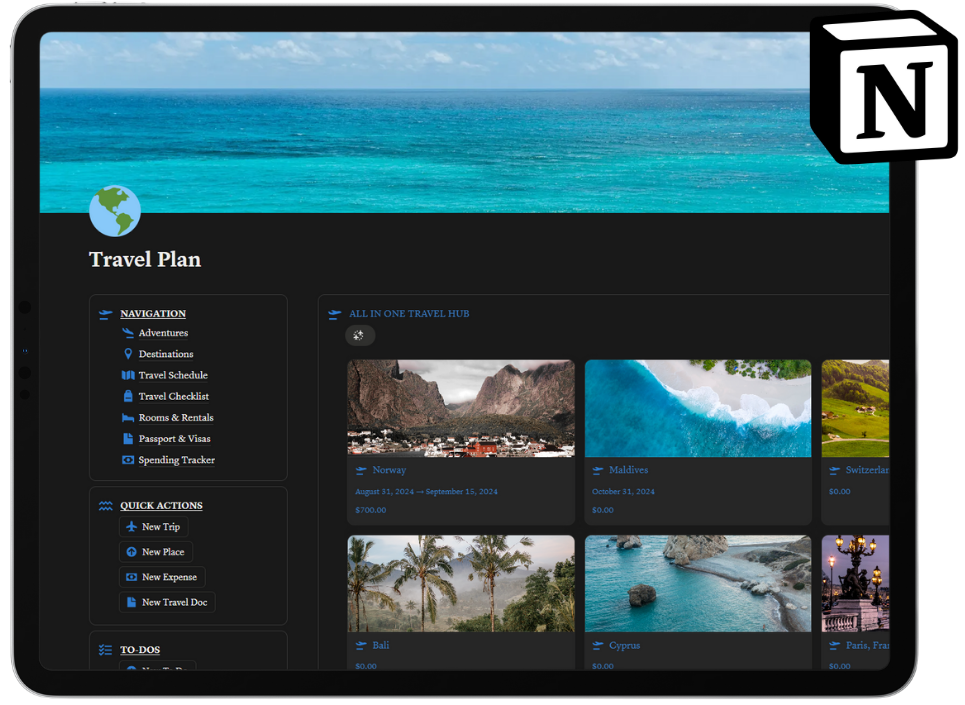Click the map icon next to Travel Schedule
Screen dimensions: 965x705
127,375
